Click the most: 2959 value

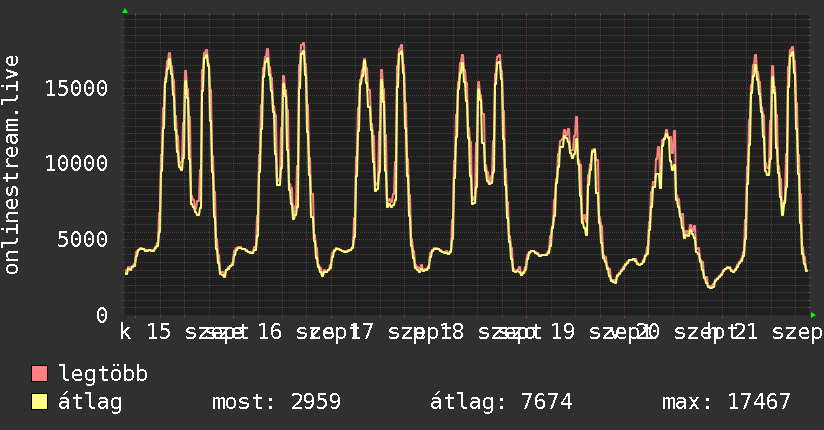click(276, 402)
